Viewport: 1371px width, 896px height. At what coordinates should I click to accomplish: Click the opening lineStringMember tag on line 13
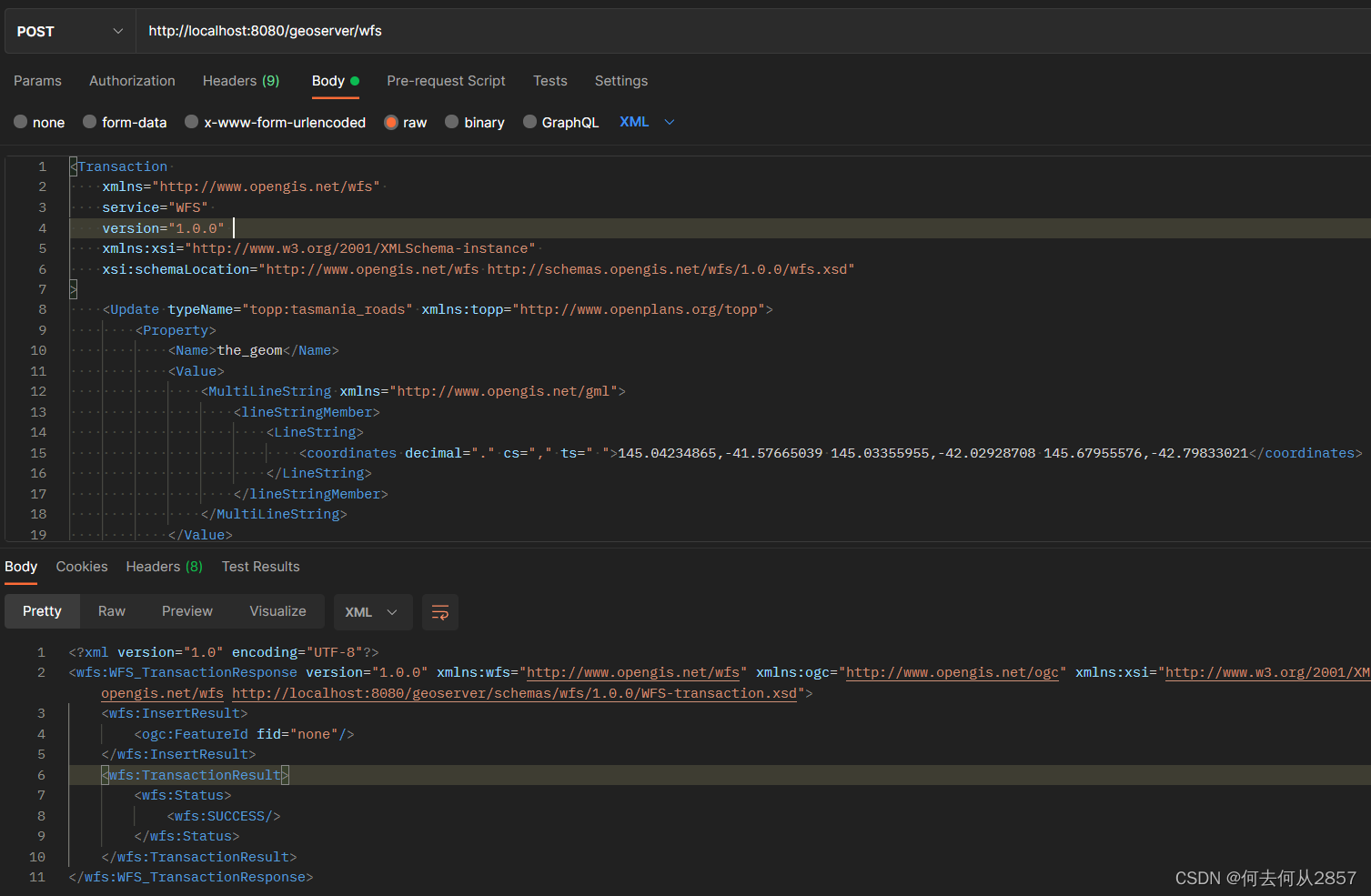tap(307, 412)
